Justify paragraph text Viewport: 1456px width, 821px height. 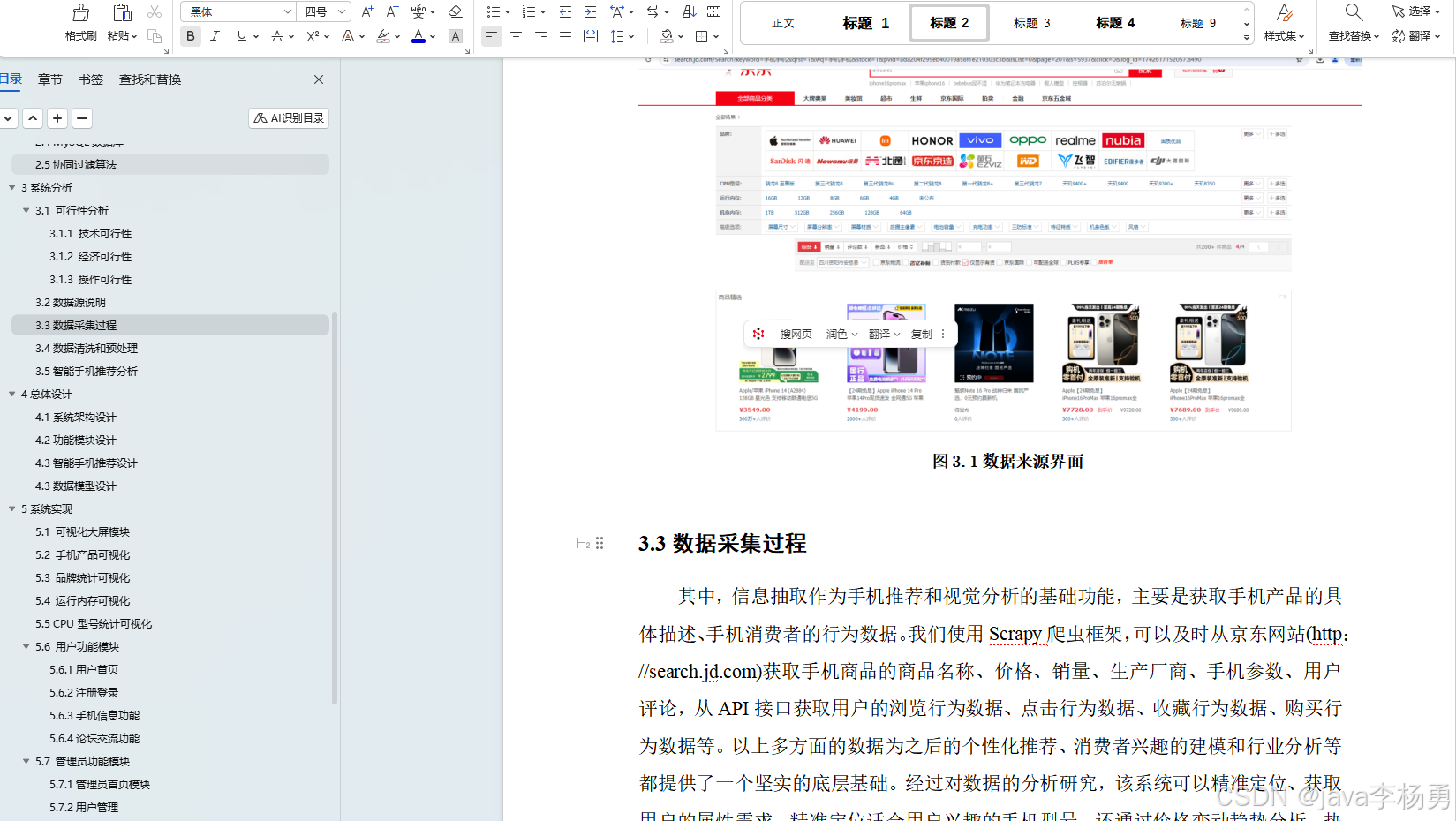565,36
